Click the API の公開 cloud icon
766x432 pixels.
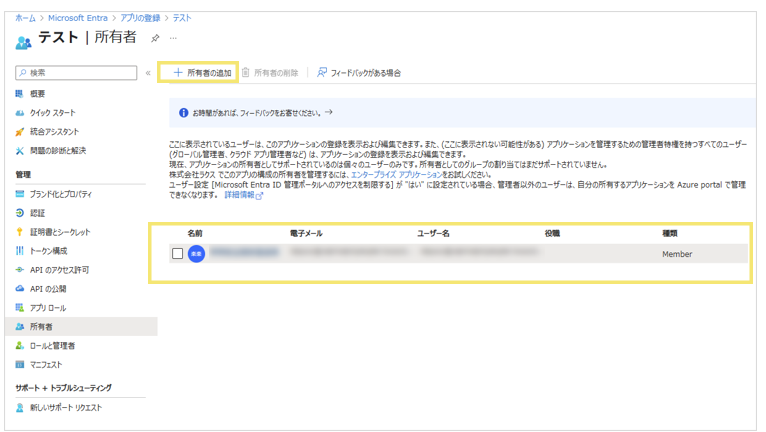coord(20,288)
